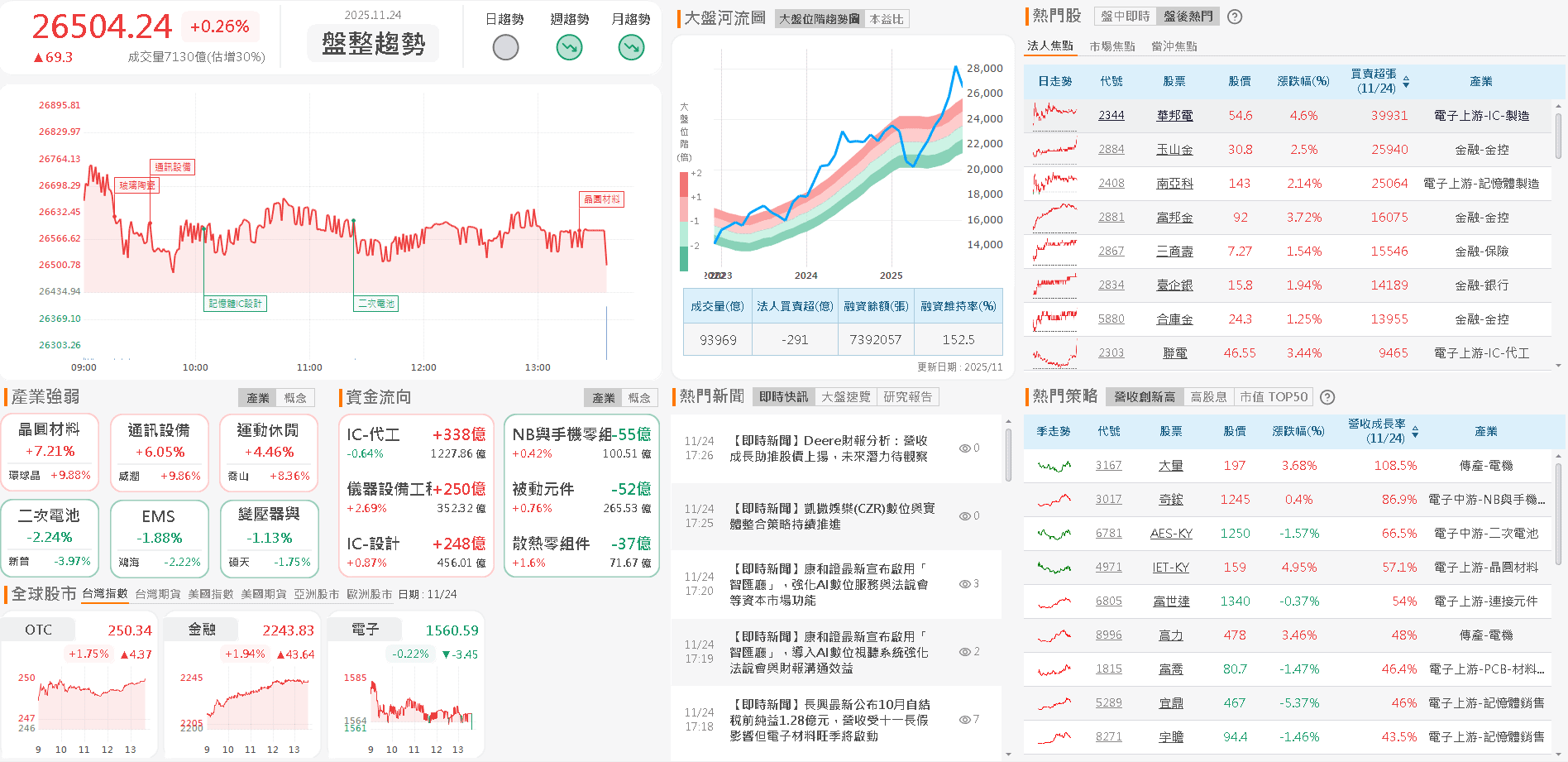Viewport: 1568px width, 762px height.
Task: Click the 盤整趨勢 button
Action: [373, 44]
